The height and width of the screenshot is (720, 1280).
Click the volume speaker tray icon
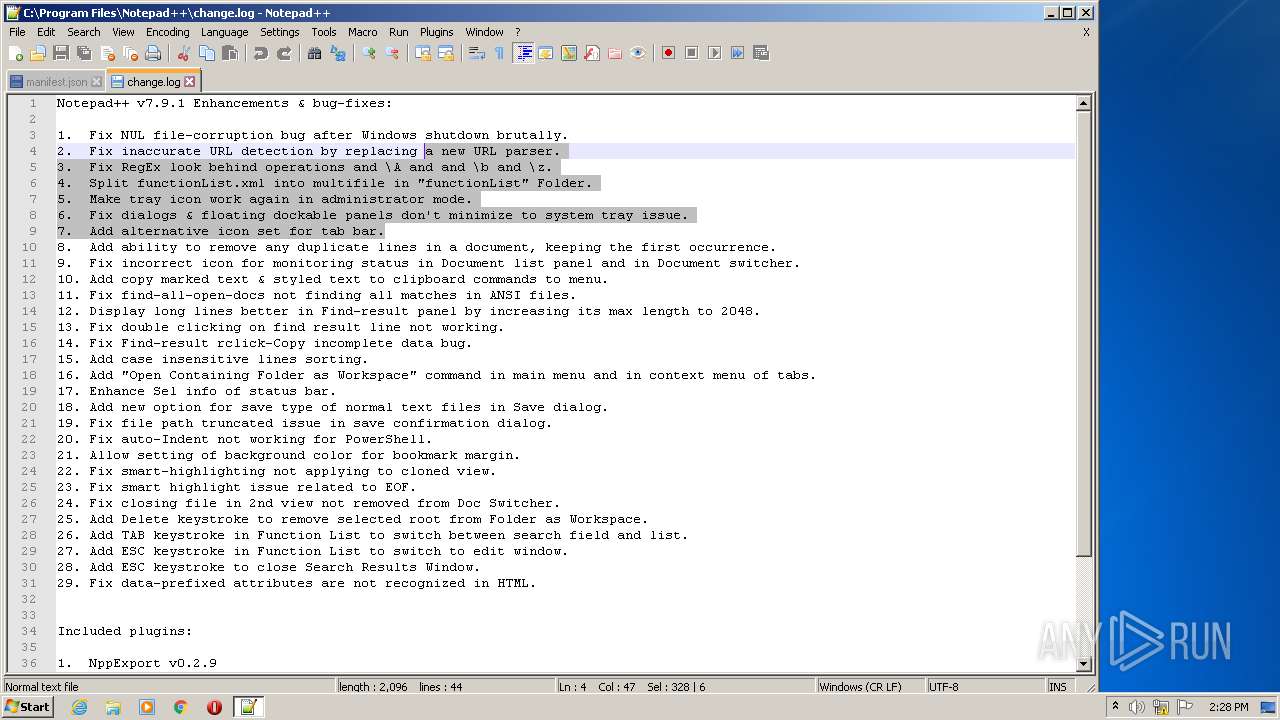pyautogui.click(x=1137, y=707)
